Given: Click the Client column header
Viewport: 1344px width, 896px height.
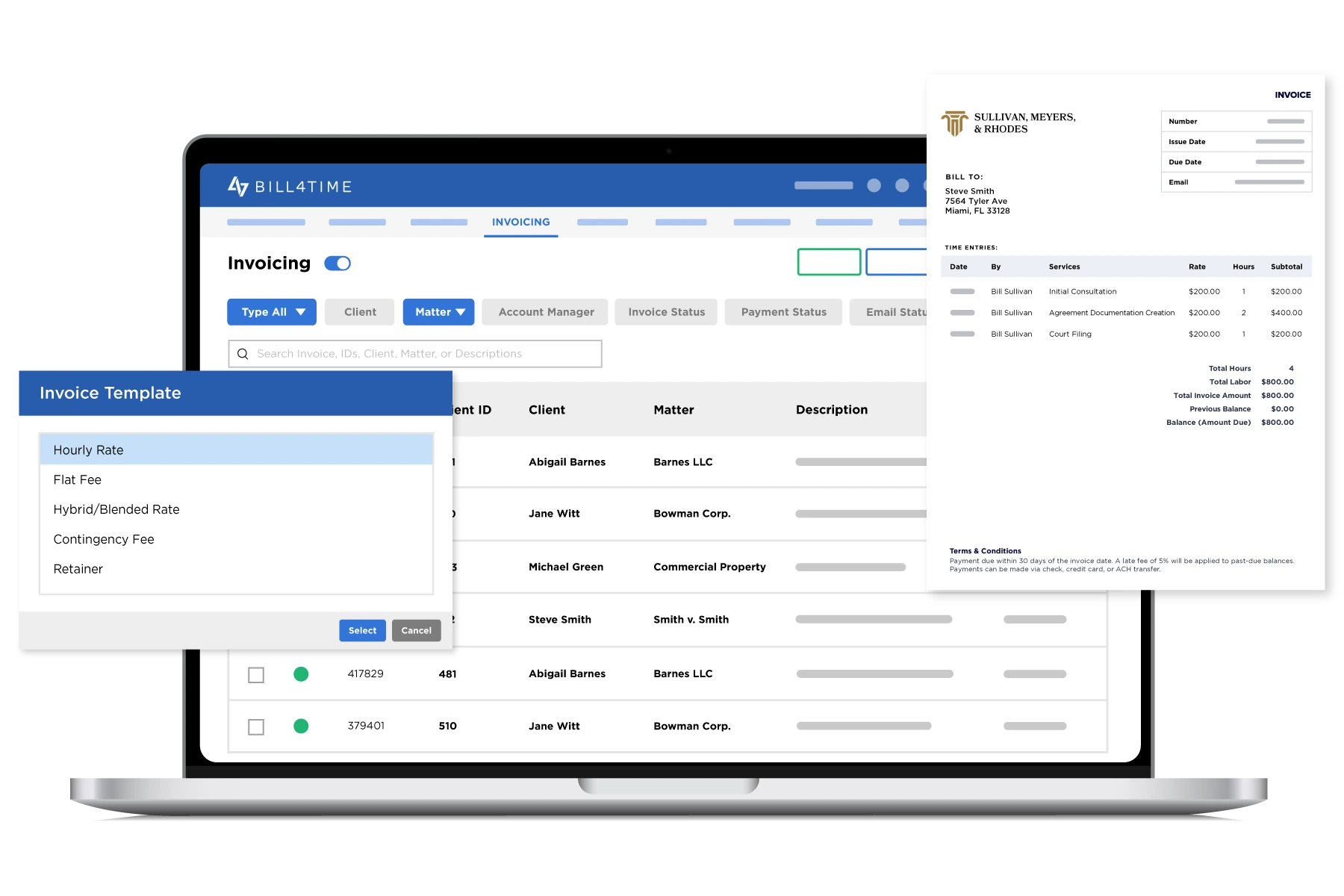Looking at the screenshot, I should [547, 410].
